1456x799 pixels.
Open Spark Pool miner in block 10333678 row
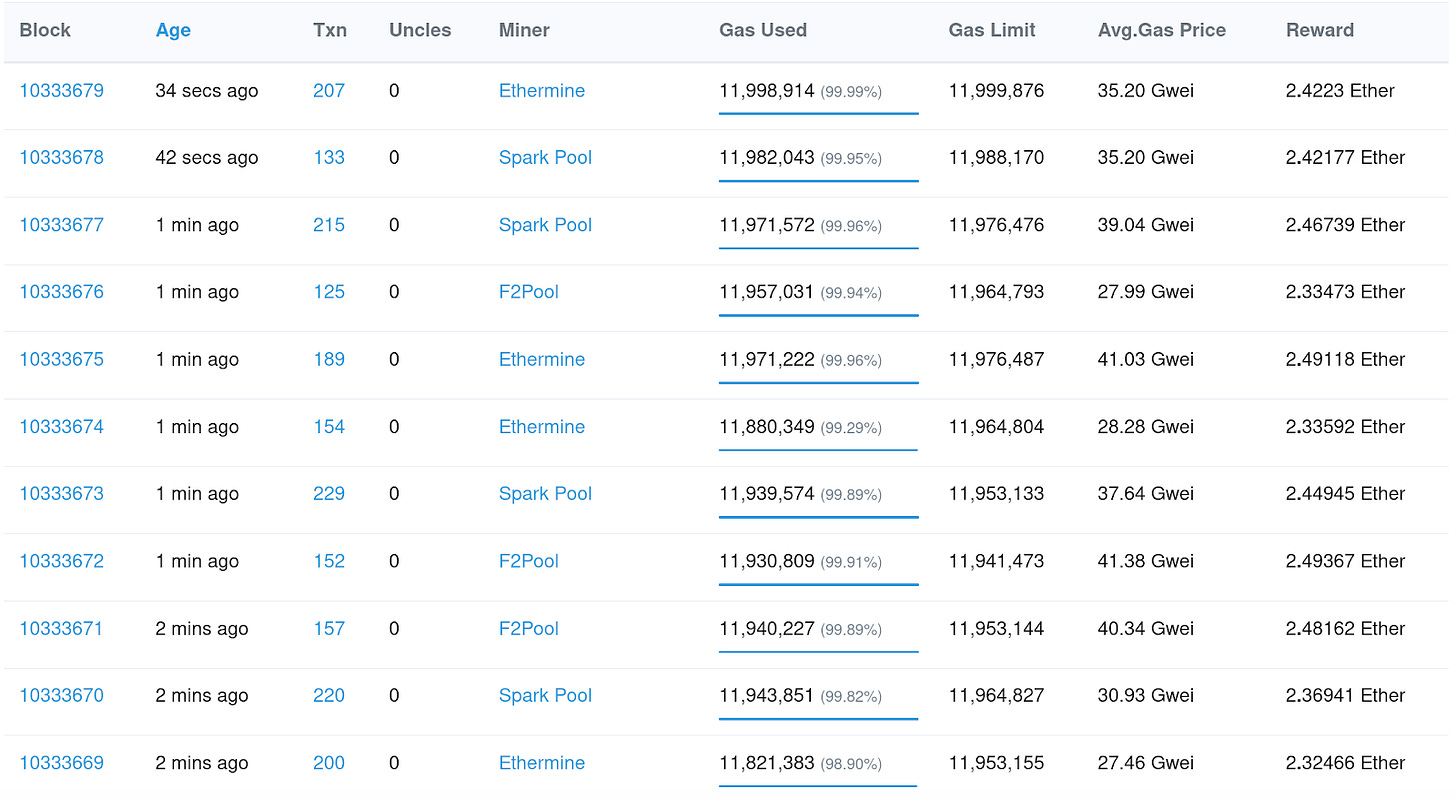click(x=545, y=158)
